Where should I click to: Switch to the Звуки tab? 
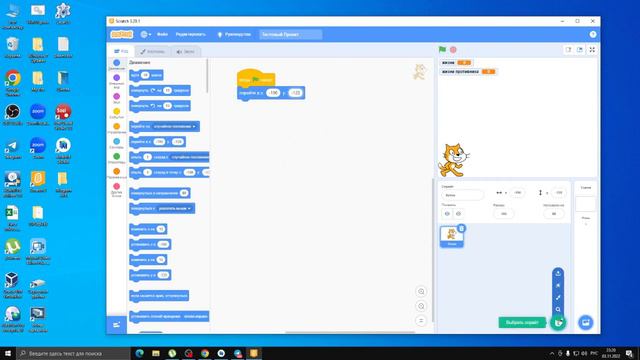click(x=185, y=51)
